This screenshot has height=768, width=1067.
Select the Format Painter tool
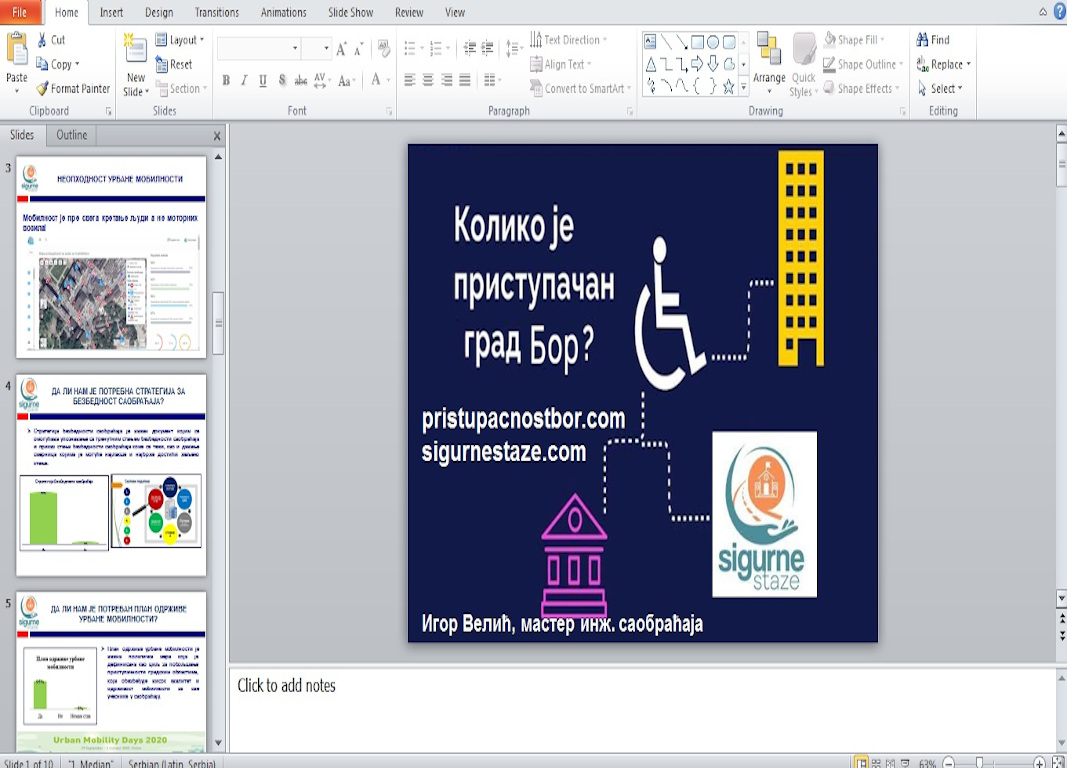point(73,89)
